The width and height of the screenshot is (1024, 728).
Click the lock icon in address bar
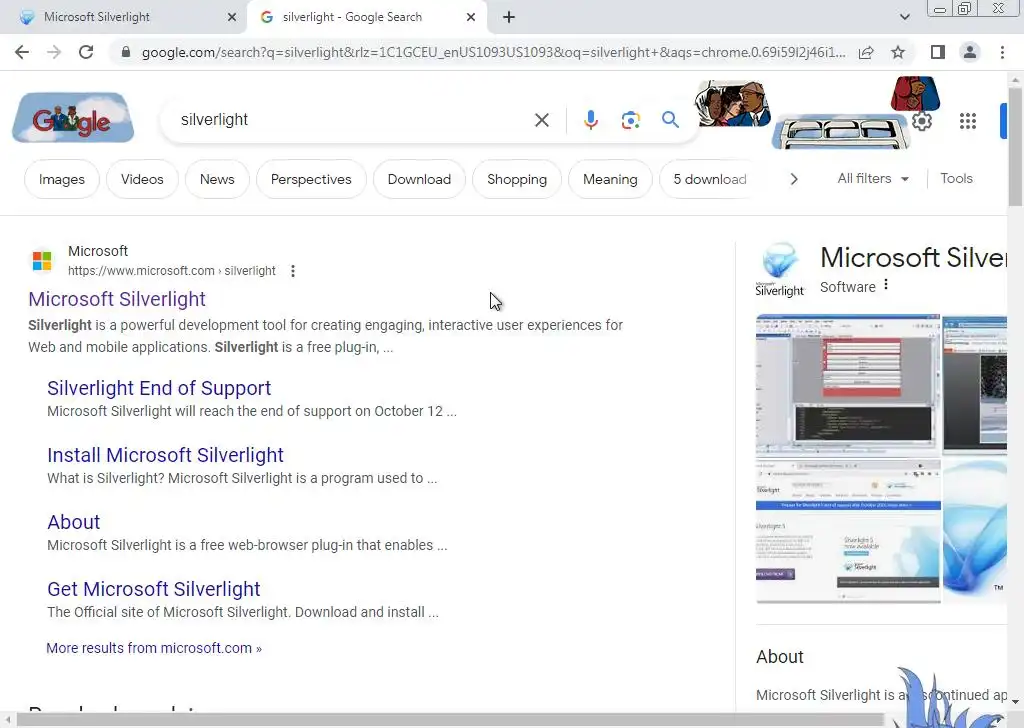pos(126,52)
